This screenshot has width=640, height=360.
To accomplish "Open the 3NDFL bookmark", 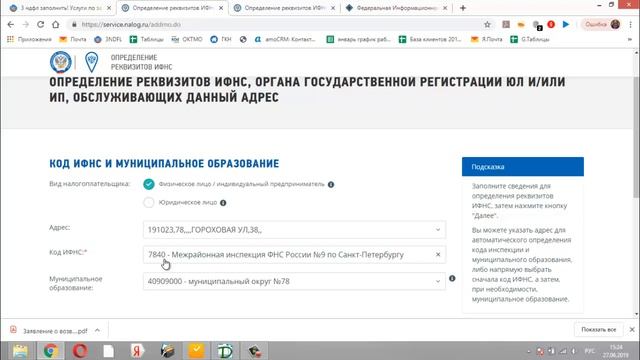I will pyautogui.click(x=108, y=39).
